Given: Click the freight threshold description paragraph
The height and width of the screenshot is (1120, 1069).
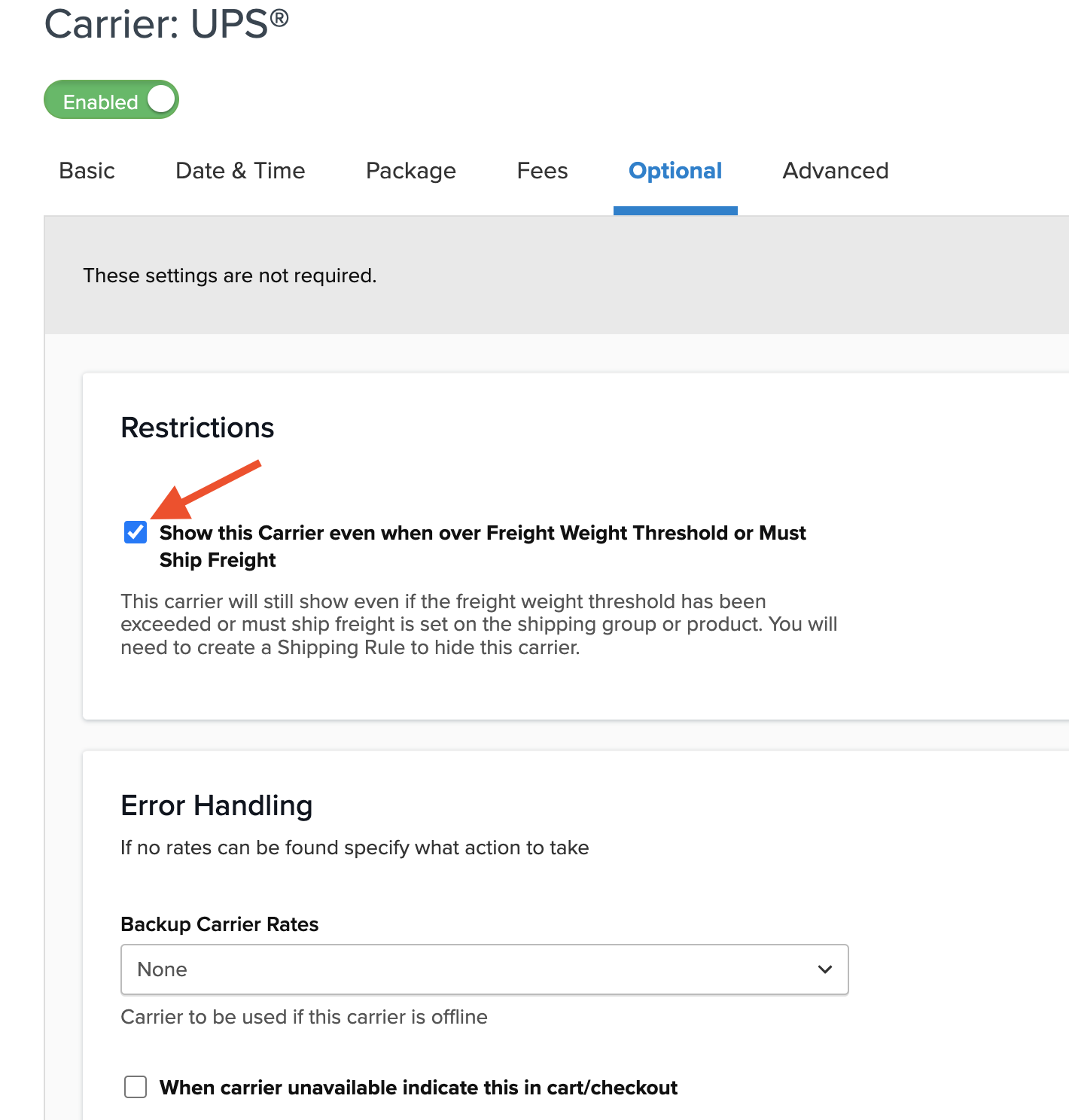Looking at the screenshot, I should (x=479, y=624).
